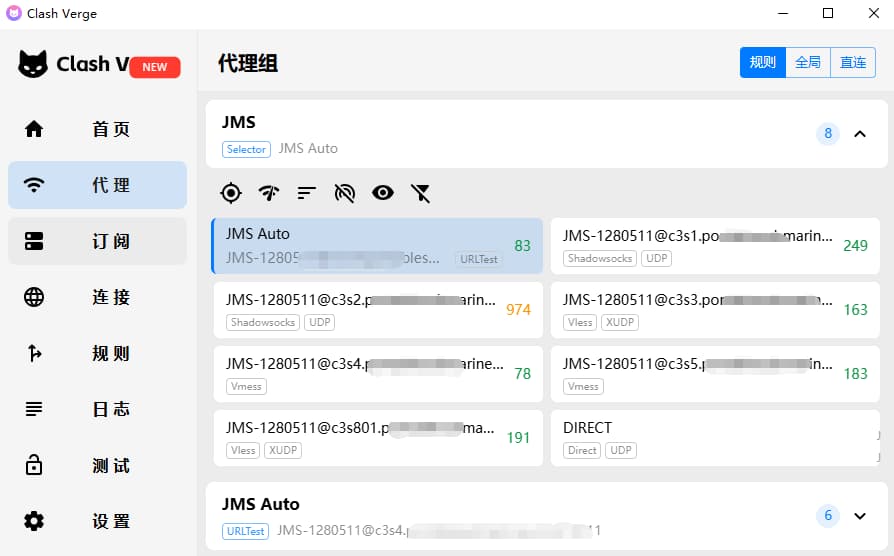This screenshot has width=894, height=556.
Task: Switch to 直连 direct mode
Action: pos(853,62)
